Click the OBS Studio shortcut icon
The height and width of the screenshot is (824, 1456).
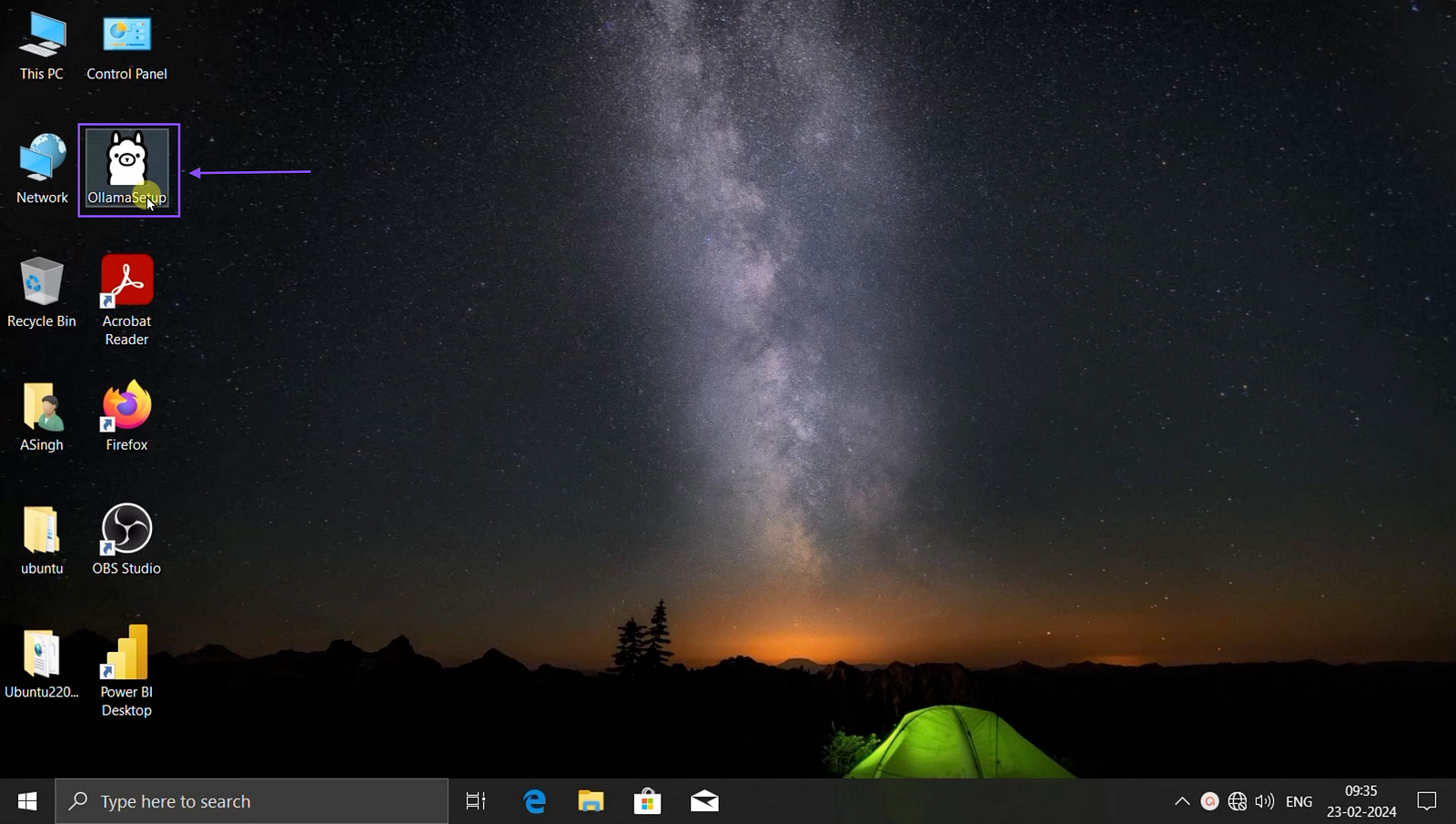click(126, 531)
